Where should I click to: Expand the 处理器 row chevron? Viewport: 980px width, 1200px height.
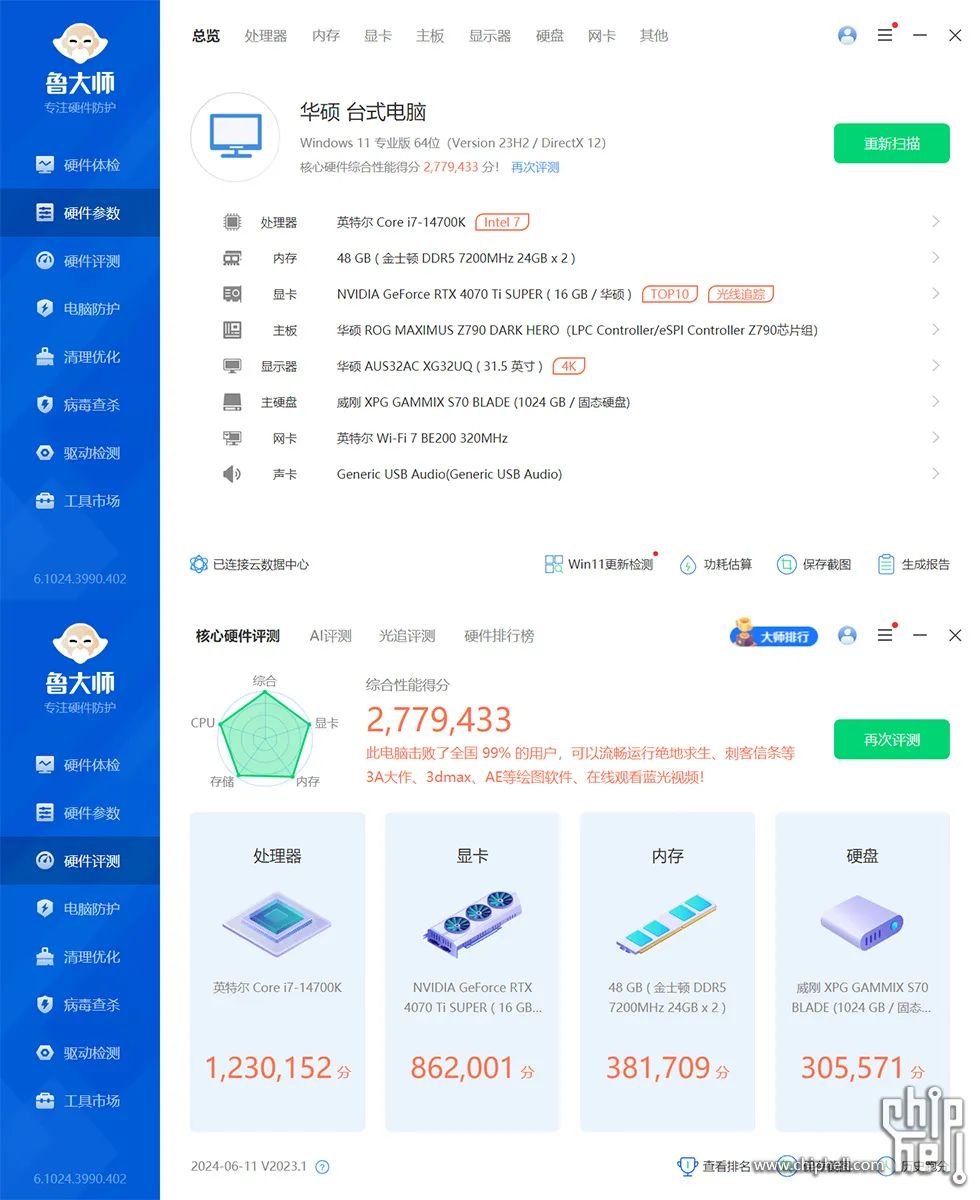tap(936, 222)
